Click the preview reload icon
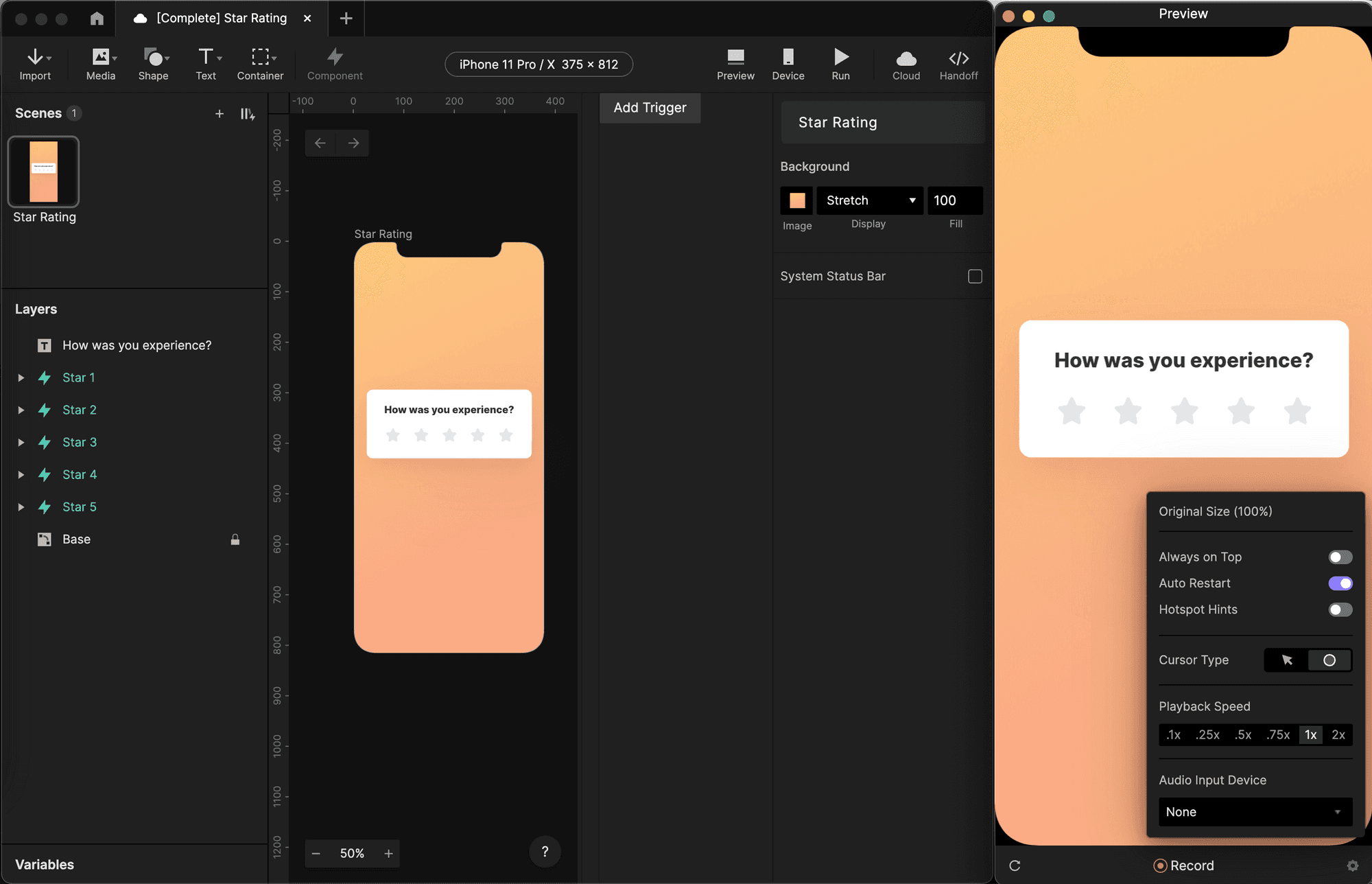The height and width of the screenshot is (884, 1372). (x=1015, y=865)
